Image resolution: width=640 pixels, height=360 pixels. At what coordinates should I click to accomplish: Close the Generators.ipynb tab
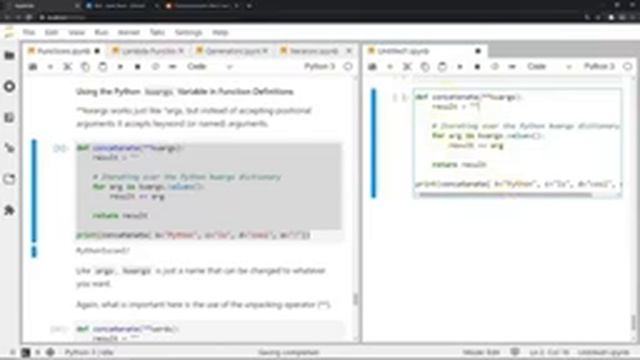265,51
